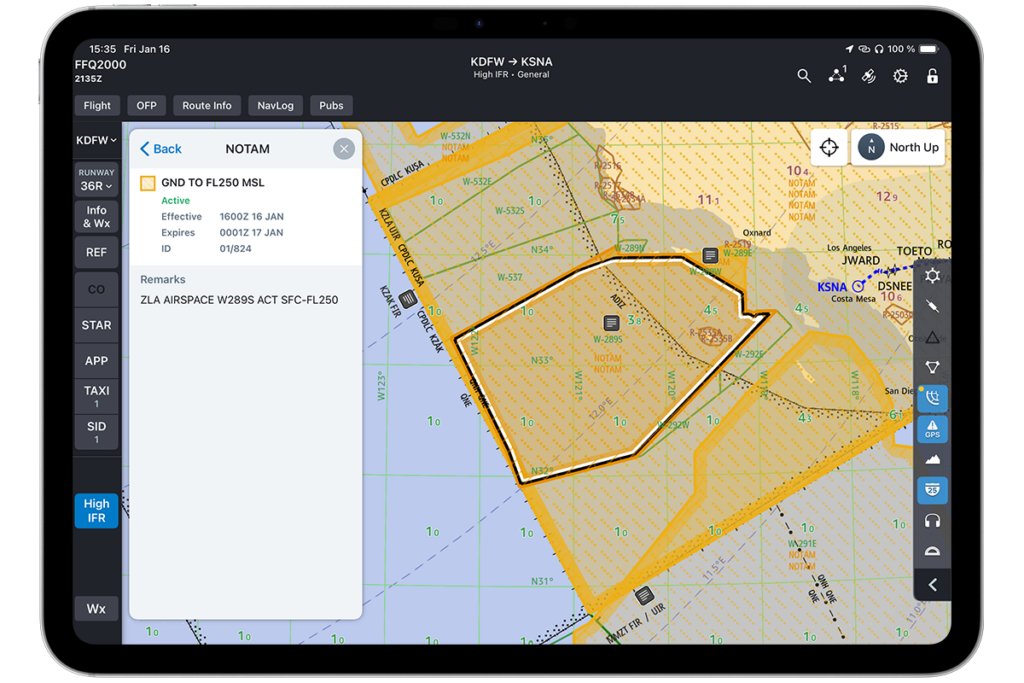This screenshot has width=1024, height=683.
Task: Open the search icon in top bar
Action: pos(805,75)
